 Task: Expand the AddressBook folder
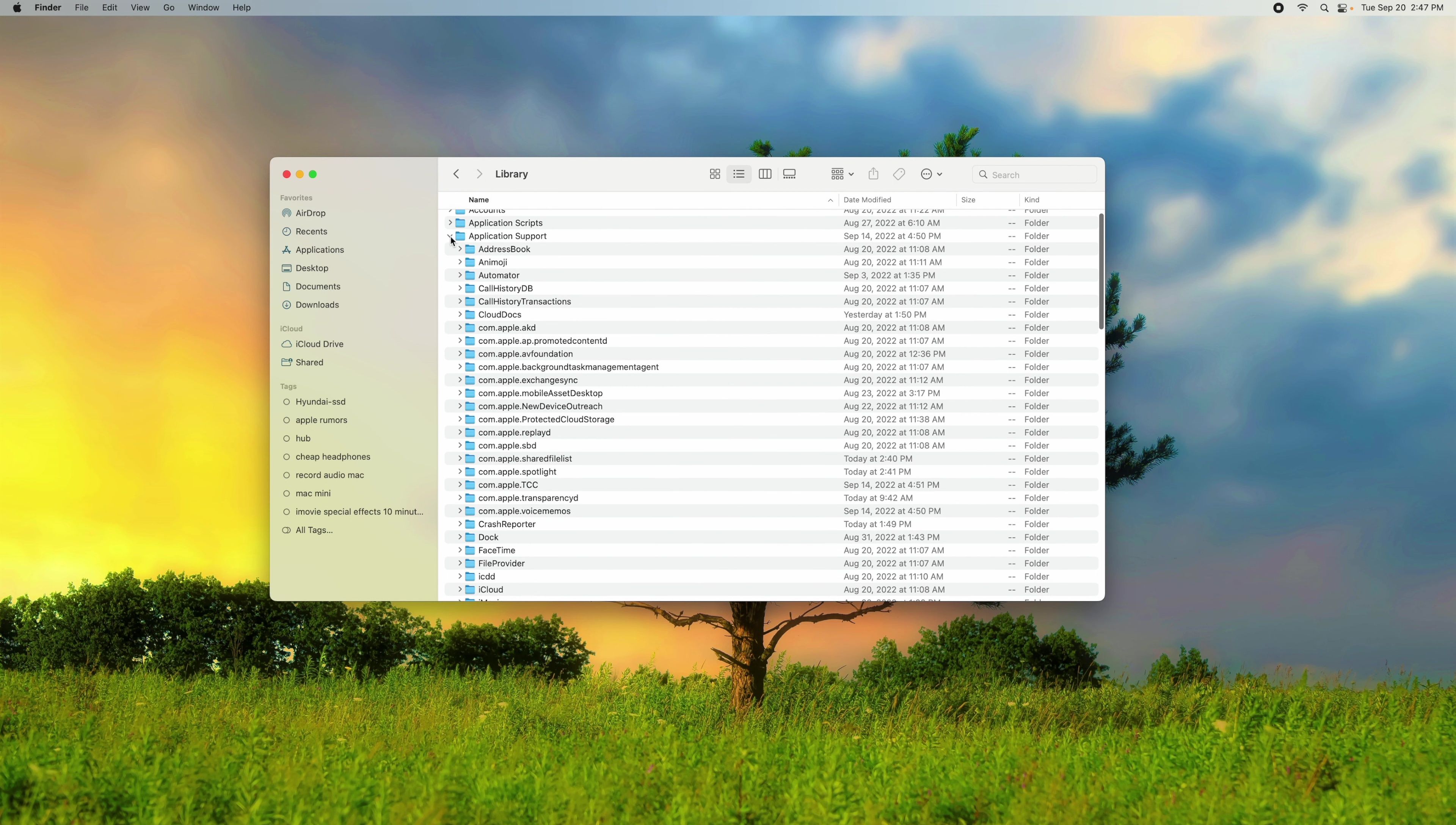[460, 249]
